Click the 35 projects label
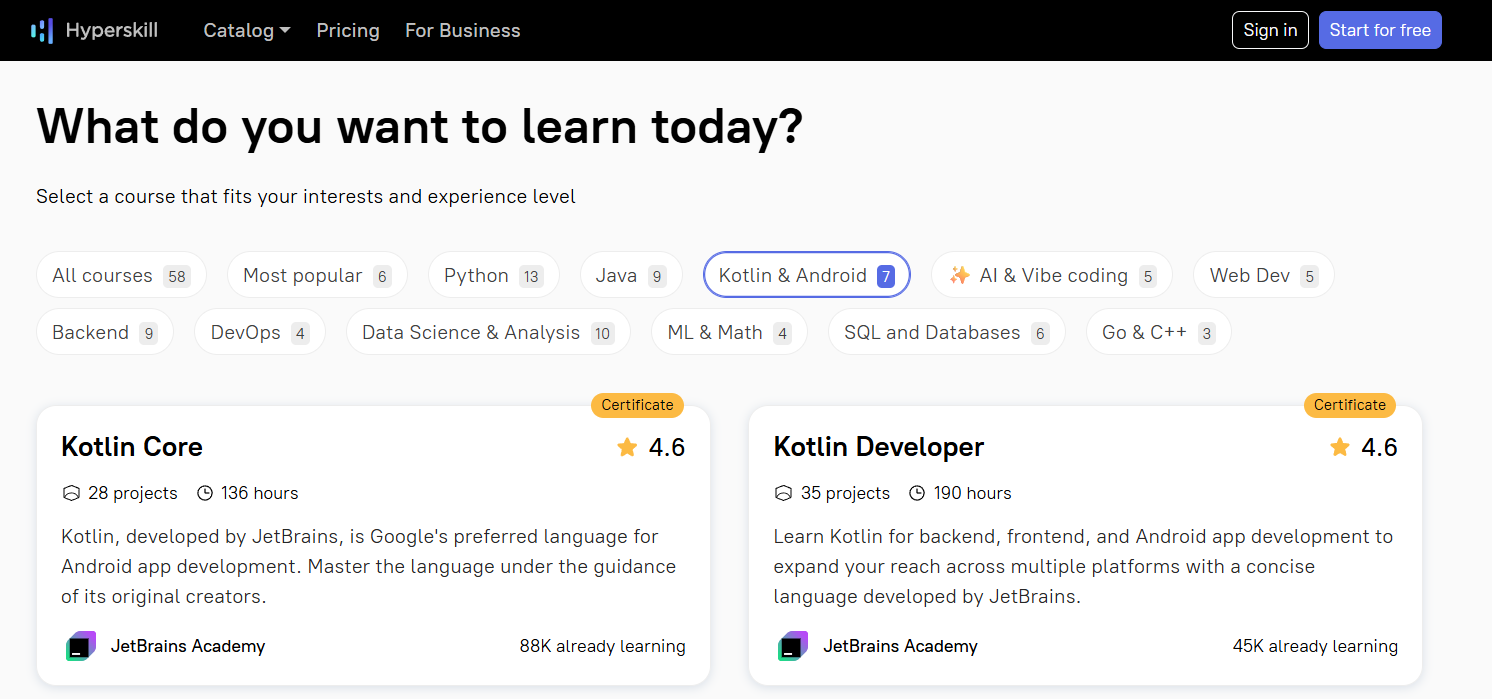Image resolution: width=1492 pixels, height=699 pixels. tap(846, 493)
